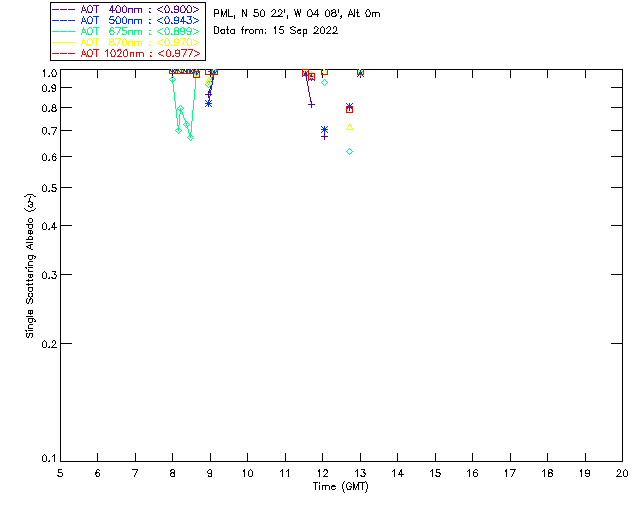
Task: Click the purple plus marker below 0.7
Action: tap(324, 137)
